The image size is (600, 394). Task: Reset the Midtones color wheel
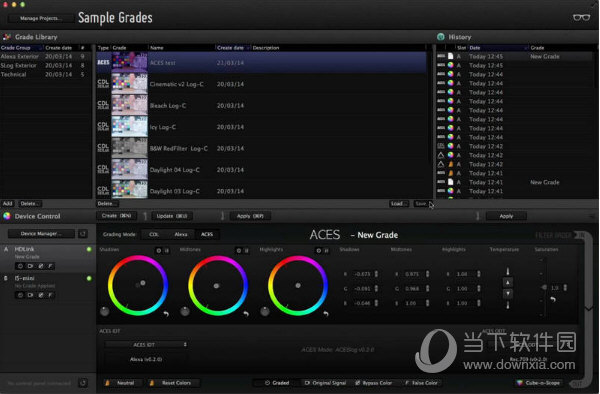coord(246,314)
